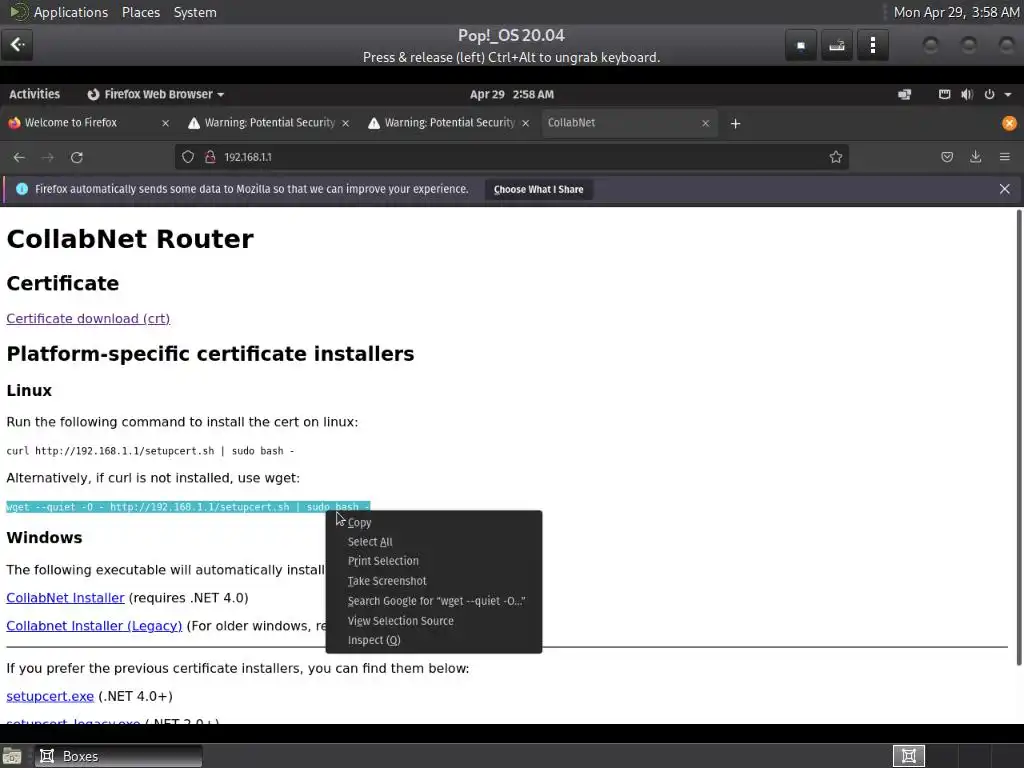Screen dimensions: 1024x768
Task: Click the highlighted wget command text
Action: (188, 507)
